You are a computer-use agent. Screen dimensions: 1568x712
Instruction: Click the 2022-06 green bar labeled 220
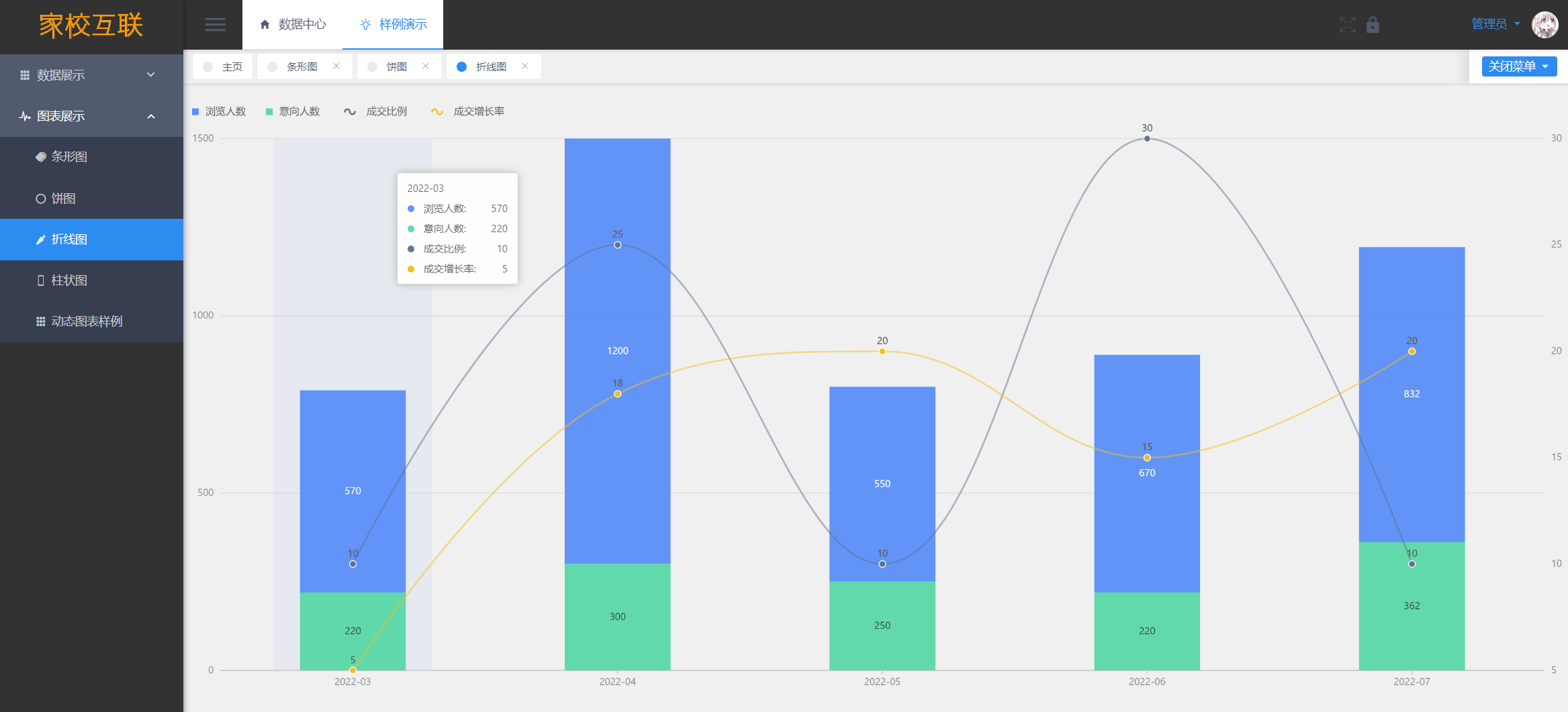(x=1147, y=631)
